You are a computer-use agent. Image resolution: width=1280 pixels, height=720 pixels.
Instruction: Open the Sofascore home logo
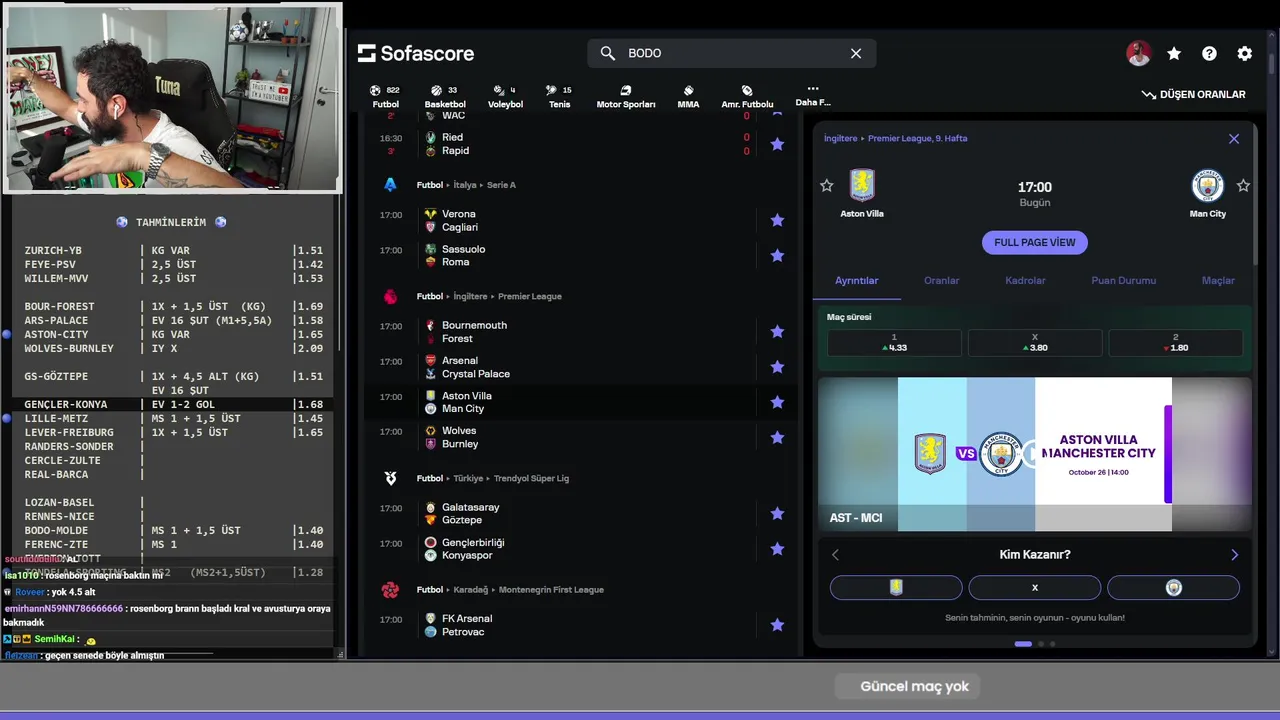pyautogui.click(x=416, y=53)
